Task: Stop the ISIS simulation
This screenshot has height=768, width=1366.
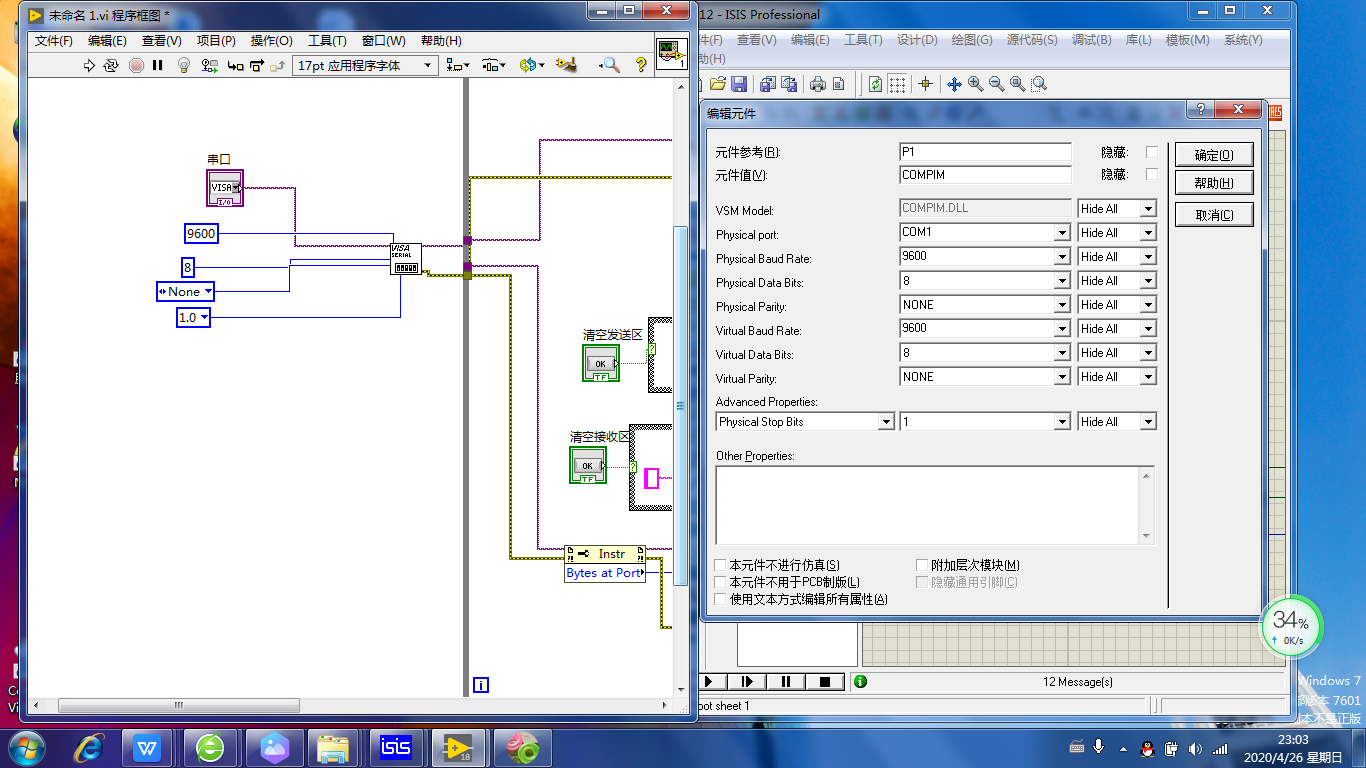Action: click(x=825, y=681)
